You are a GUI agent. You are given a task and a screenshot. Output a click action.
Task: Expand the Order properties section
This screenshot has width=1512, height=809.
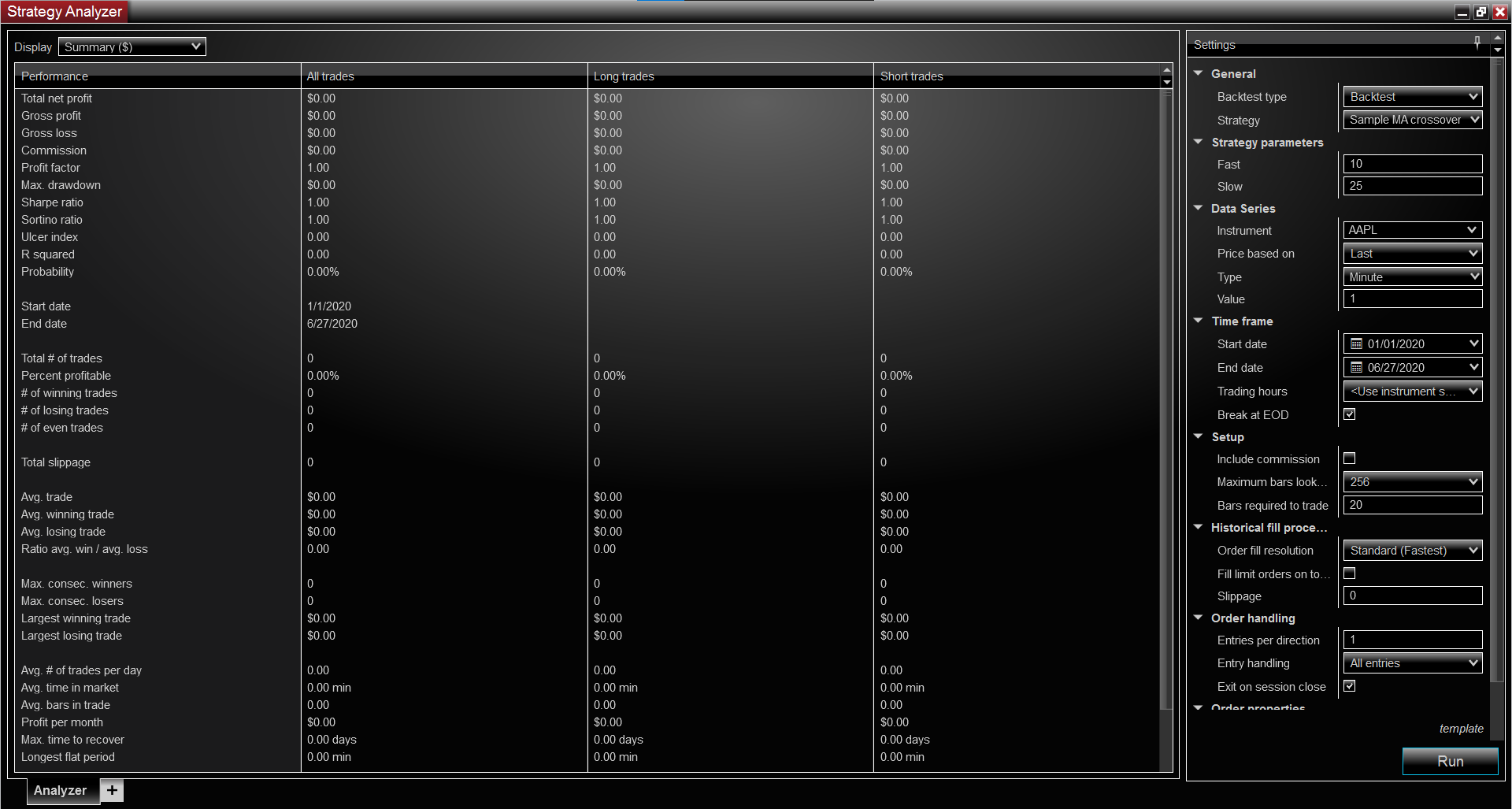click(1198, 707)
